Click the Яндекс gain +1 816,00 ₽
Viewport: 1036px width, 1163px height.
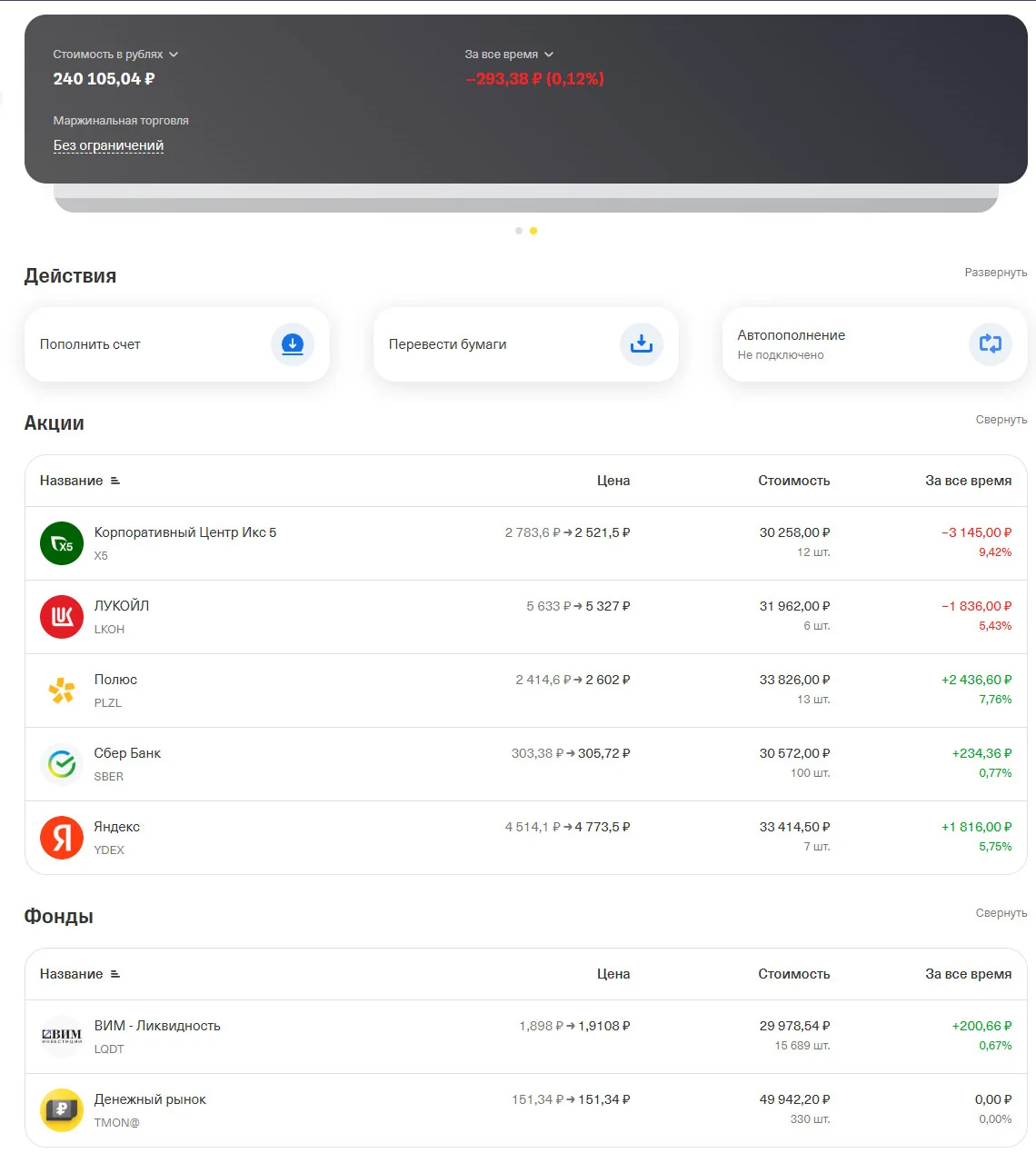tap(976, 827)
